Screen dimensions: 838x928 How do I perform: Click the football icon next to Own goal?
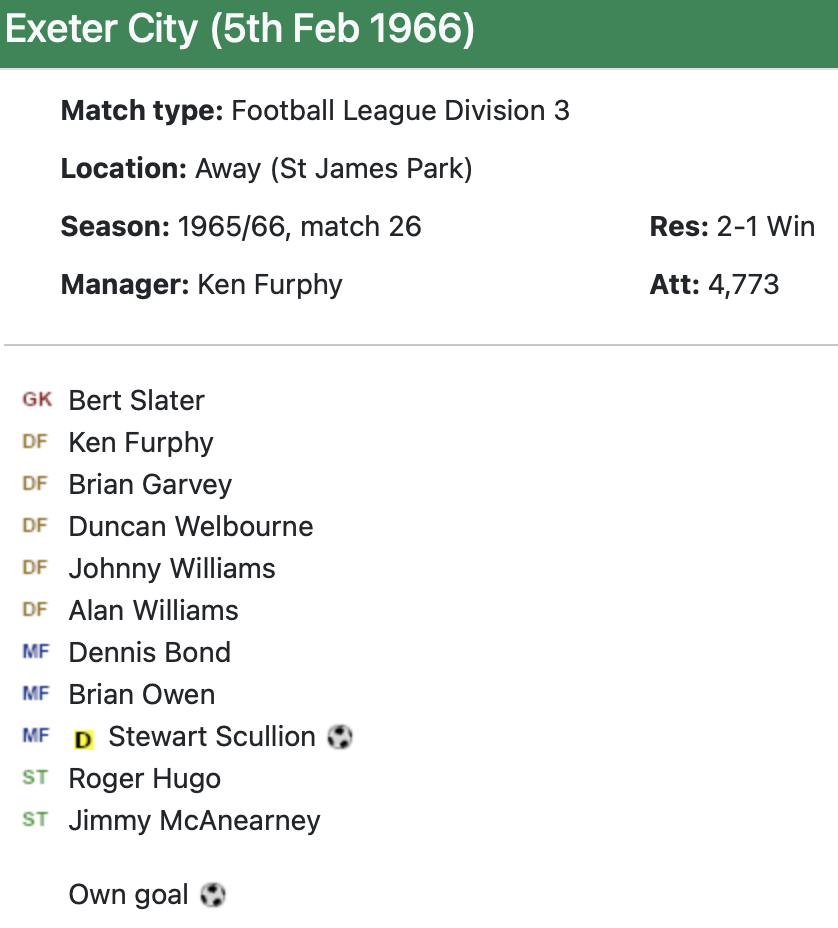click(x=212, y=894)
